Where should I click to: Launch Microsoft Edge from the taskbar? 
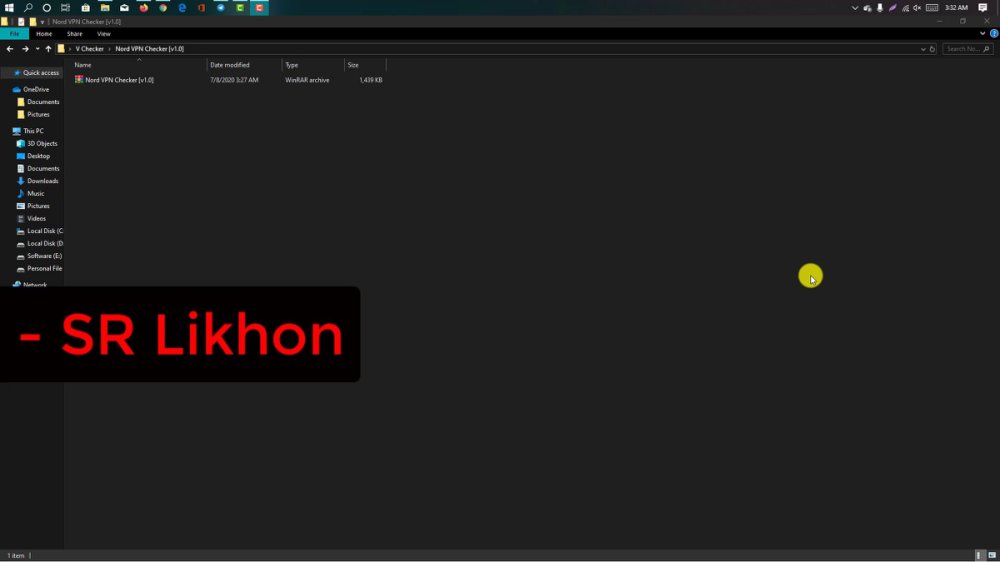pos(182,8)
